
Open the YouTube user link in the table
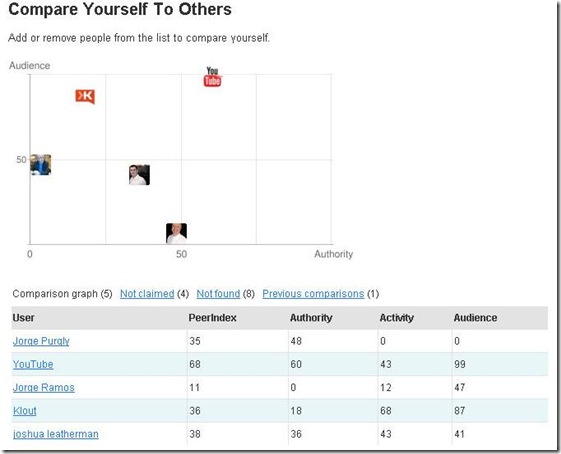[x=33, y=364]
